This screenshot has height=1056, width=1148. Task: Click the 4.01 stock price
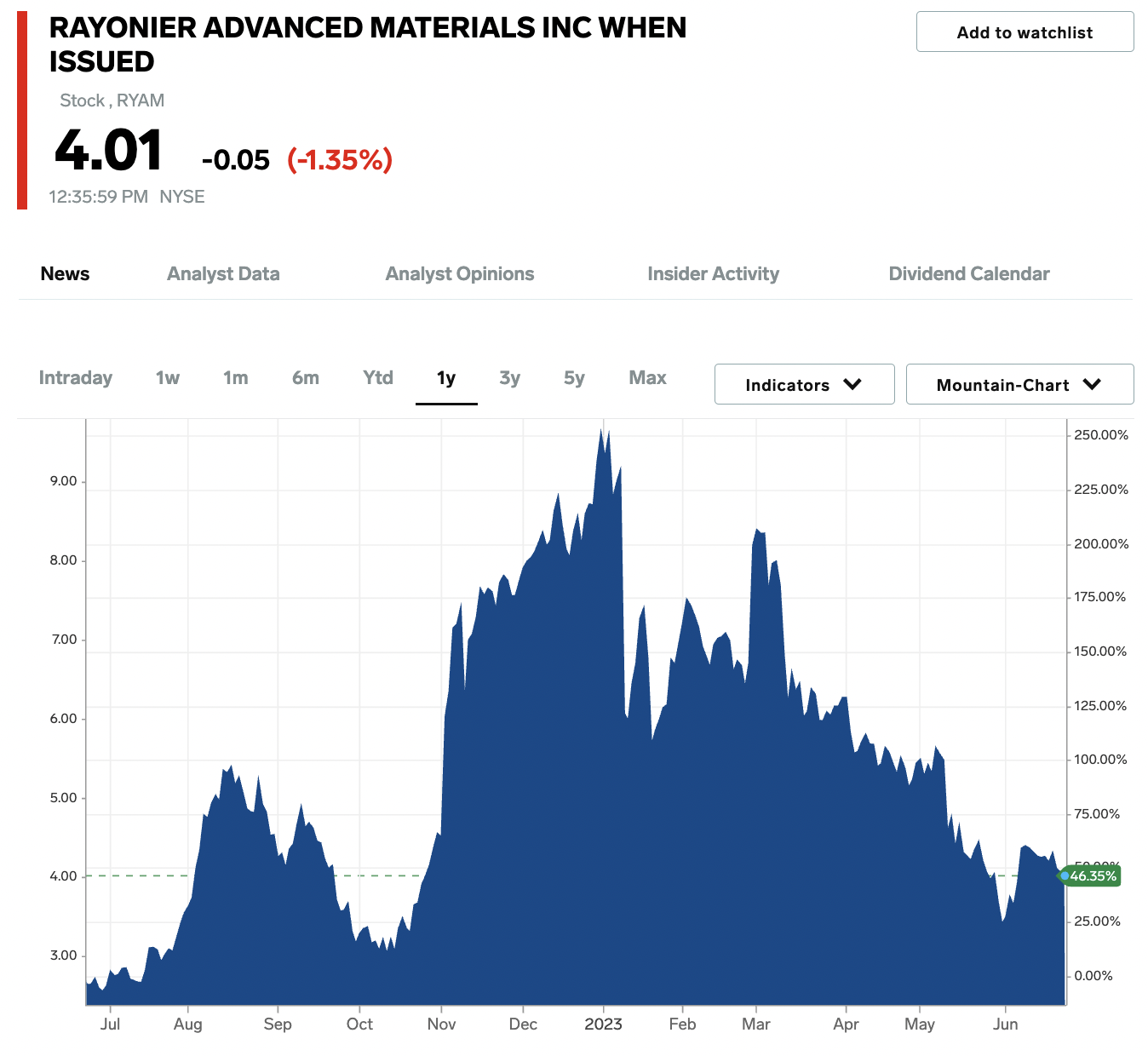point(108,151)
